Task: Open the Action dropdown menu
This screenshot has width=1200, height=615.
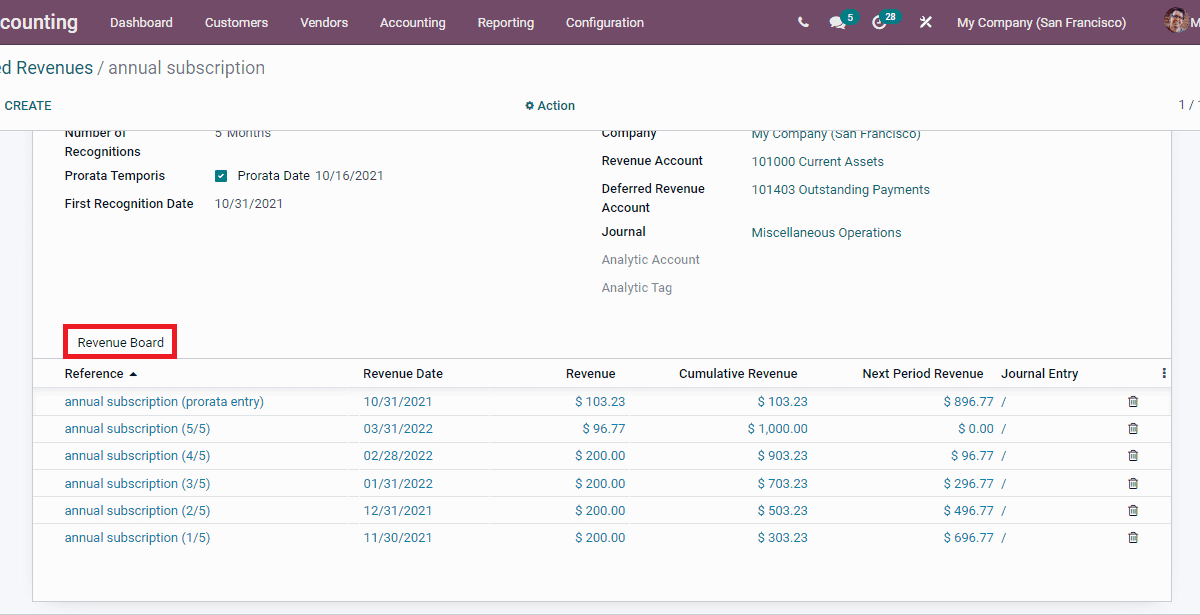Action: pyautogui.click(x=550, y=105)
